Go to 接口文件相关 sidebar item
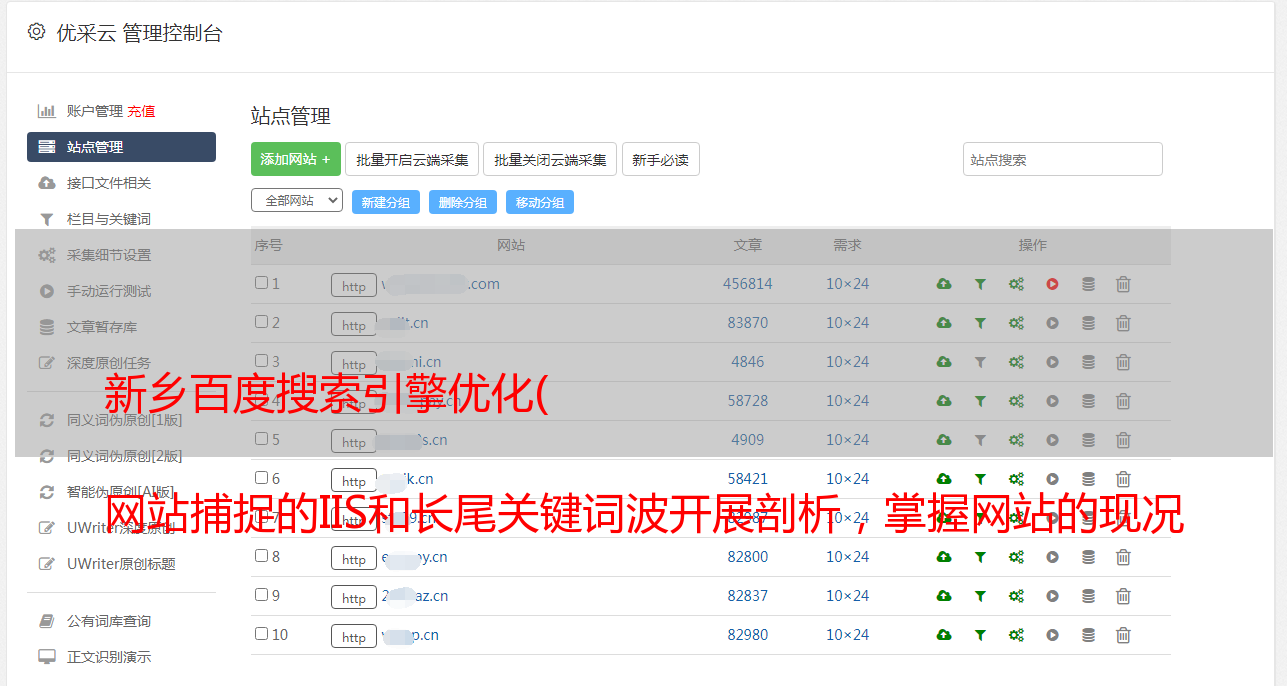Image resolution: width=1287 pixels, height=686 pixels. (x=109, y=183)
